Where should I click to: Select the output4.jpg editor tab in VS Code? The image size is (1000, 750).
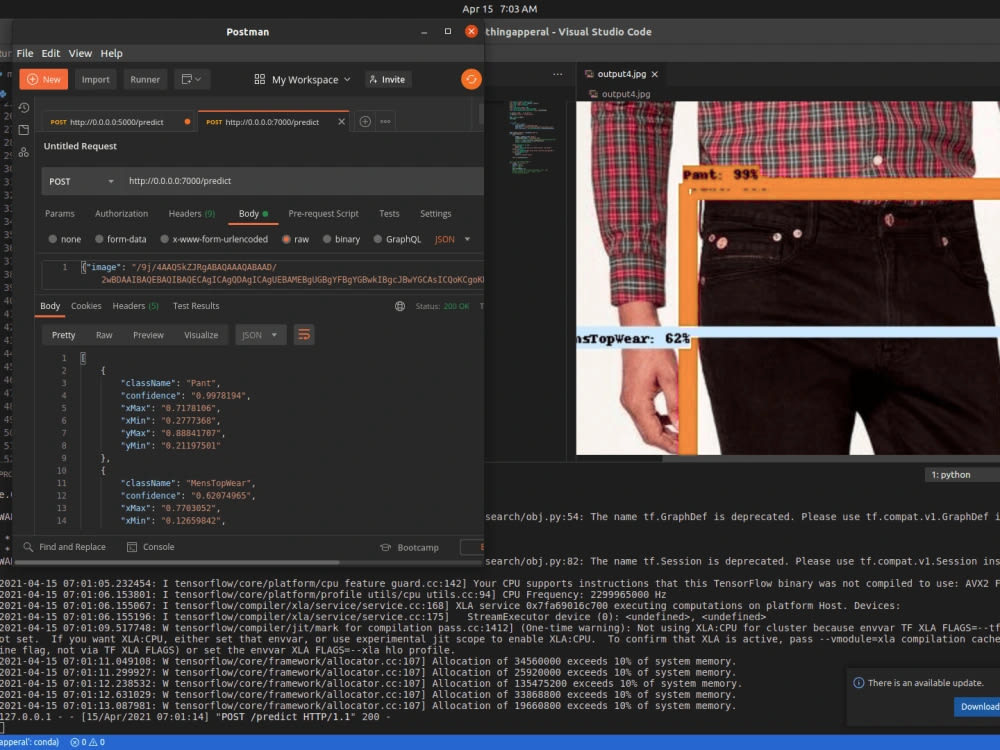(x=621, y=74)
